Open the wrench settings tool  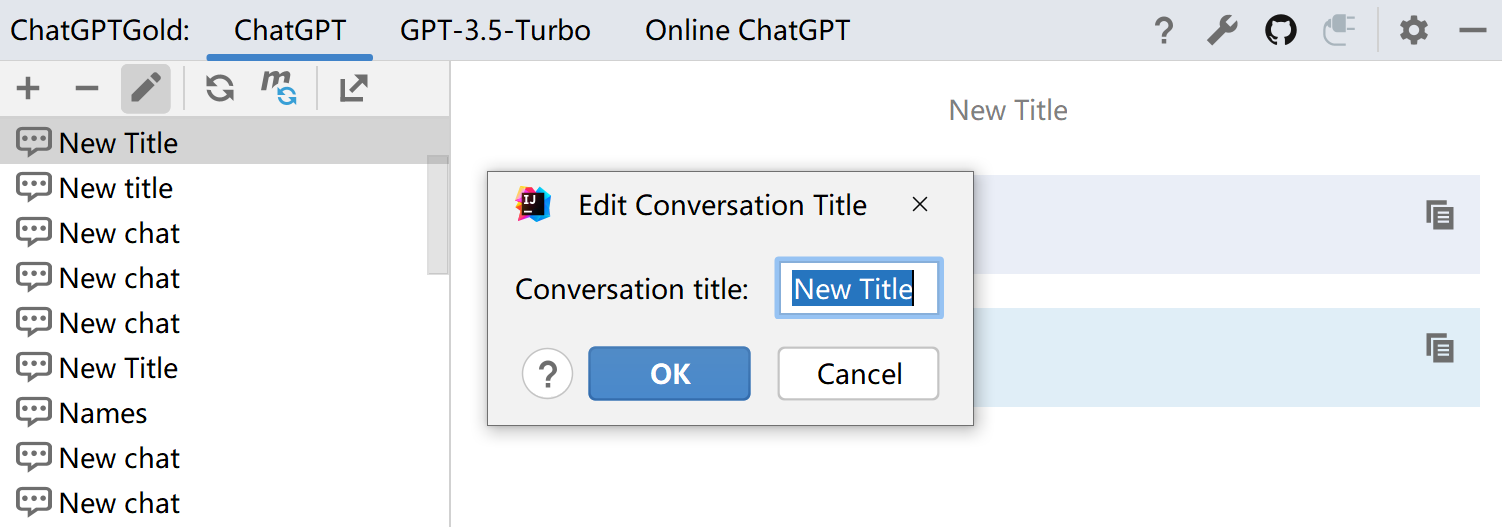click(1222, 31)
